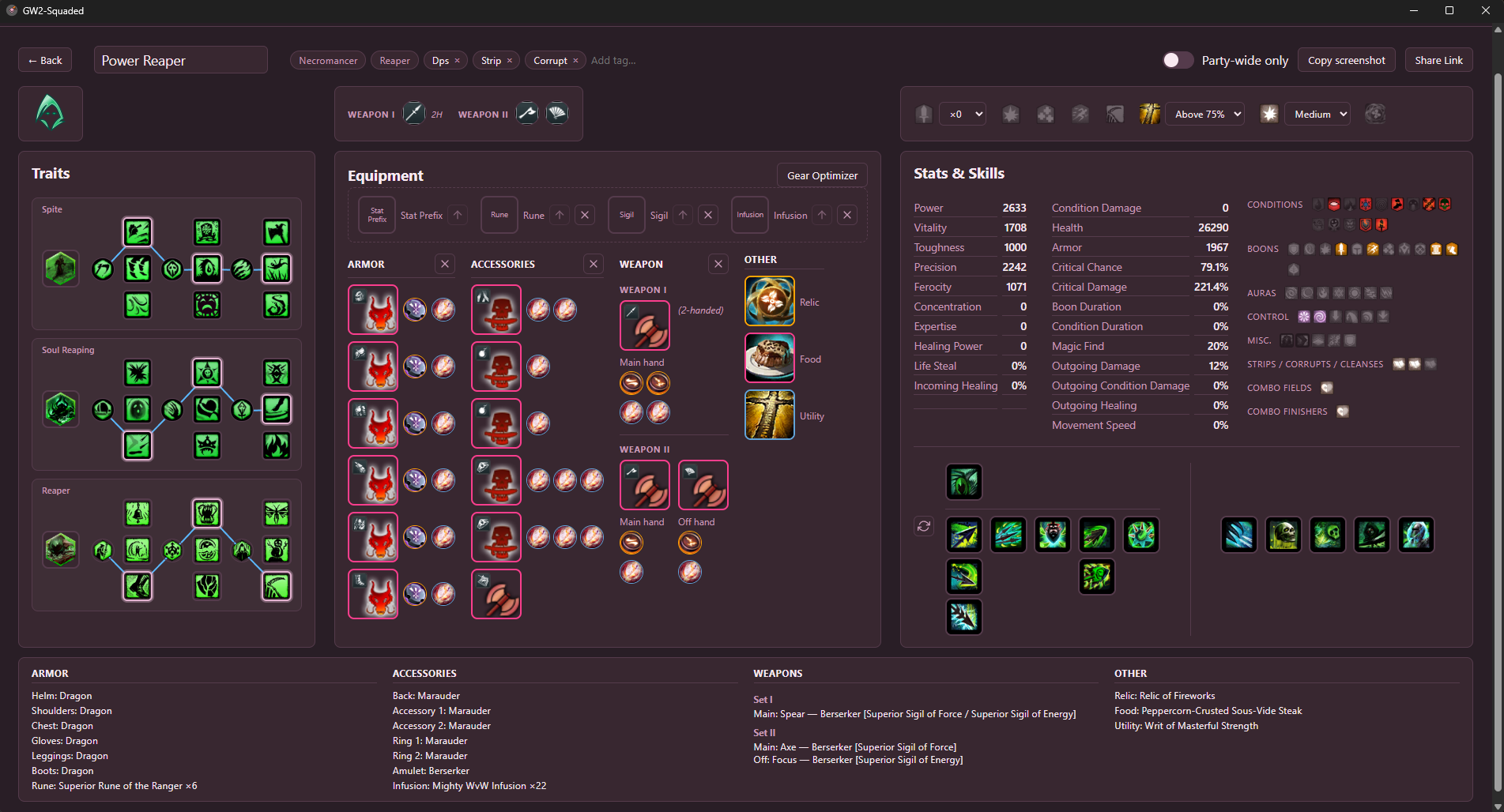The width and height of the screenshot is (1504, 812).
Task: Click the Relic of Fireworks summary text
Action: coord(1164,696)
